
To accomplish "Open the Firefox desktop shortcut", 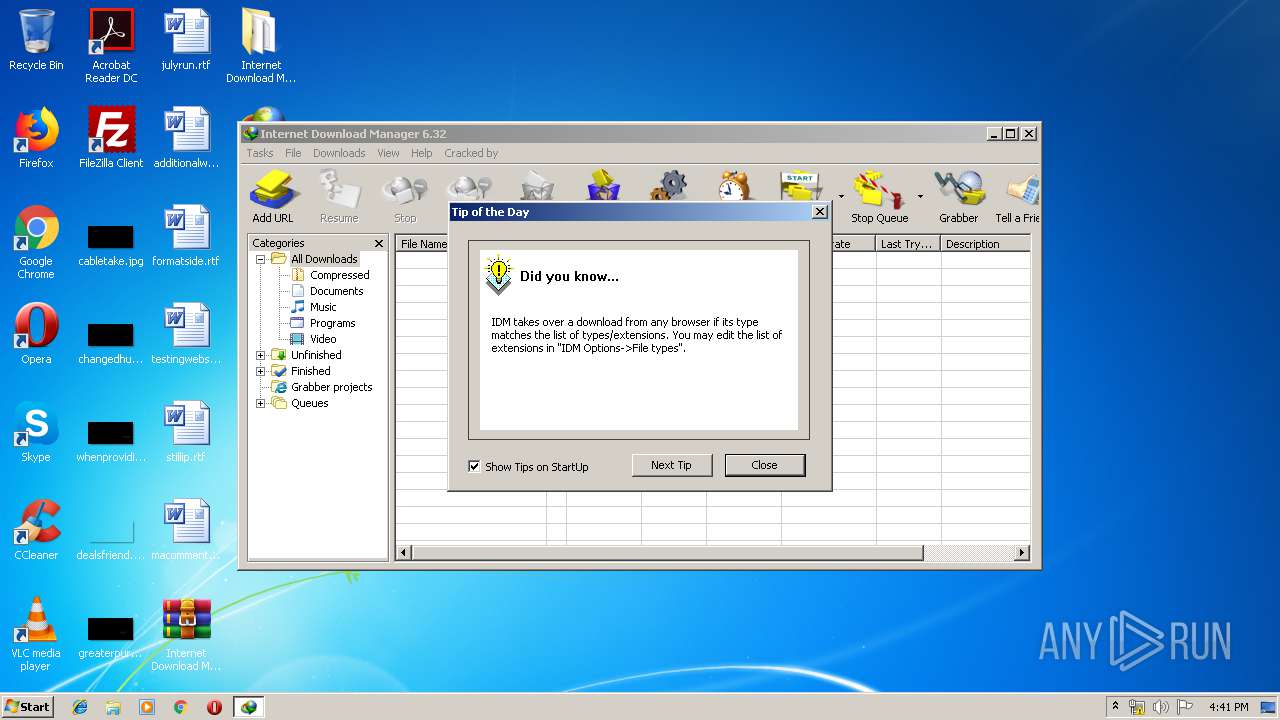I will click(x=36, y=138).
